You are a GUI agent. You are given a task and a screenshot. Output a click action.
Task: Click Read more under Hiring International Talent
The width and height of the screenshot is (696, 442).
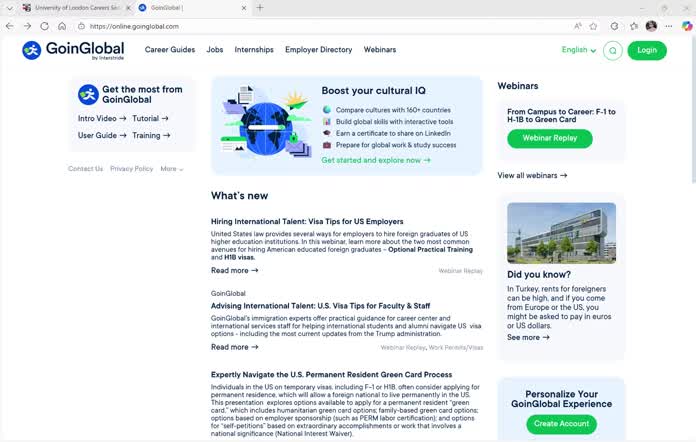[x=234, y=270]
